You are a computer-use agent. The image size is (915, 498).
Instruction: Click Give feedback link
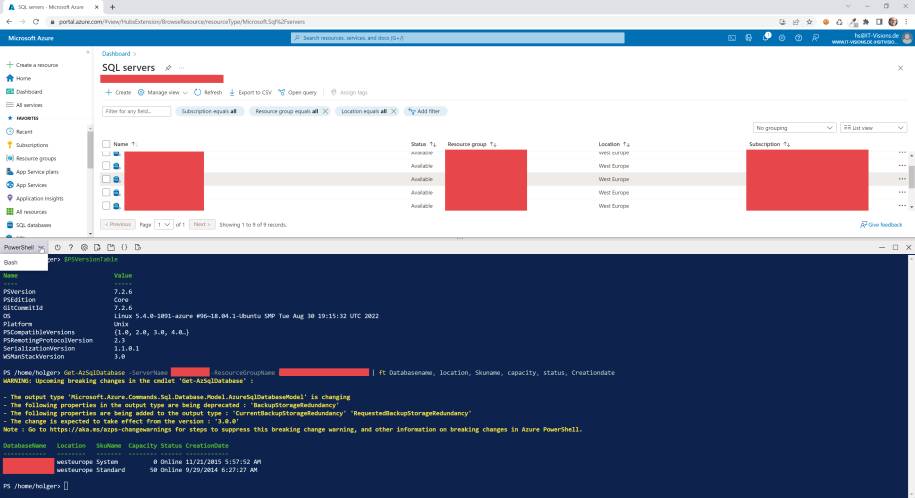[881, 225]
